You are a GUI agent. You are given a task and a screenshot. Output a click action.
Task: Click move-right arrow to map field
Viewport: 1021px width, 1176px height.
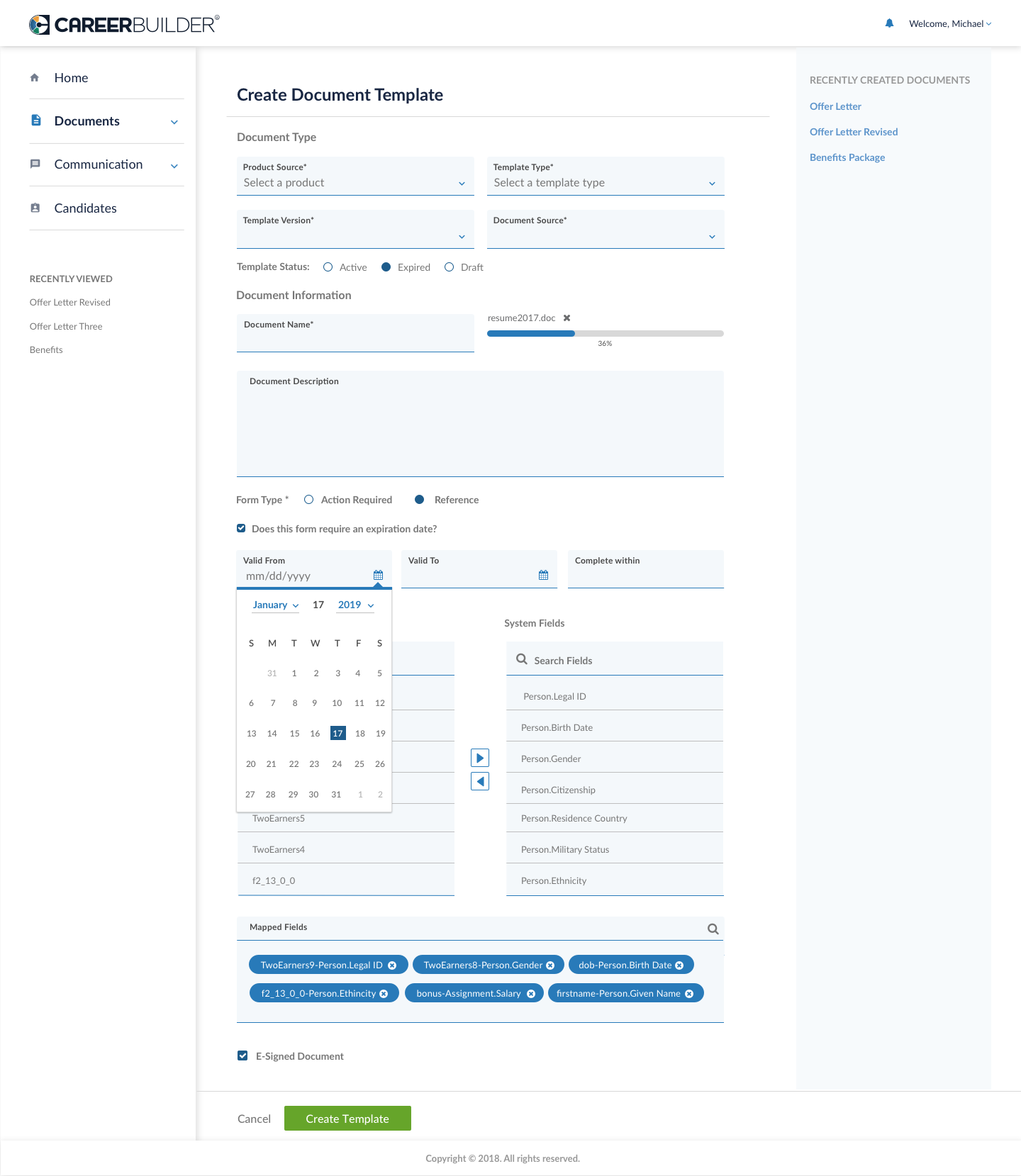tap(480, 758)
